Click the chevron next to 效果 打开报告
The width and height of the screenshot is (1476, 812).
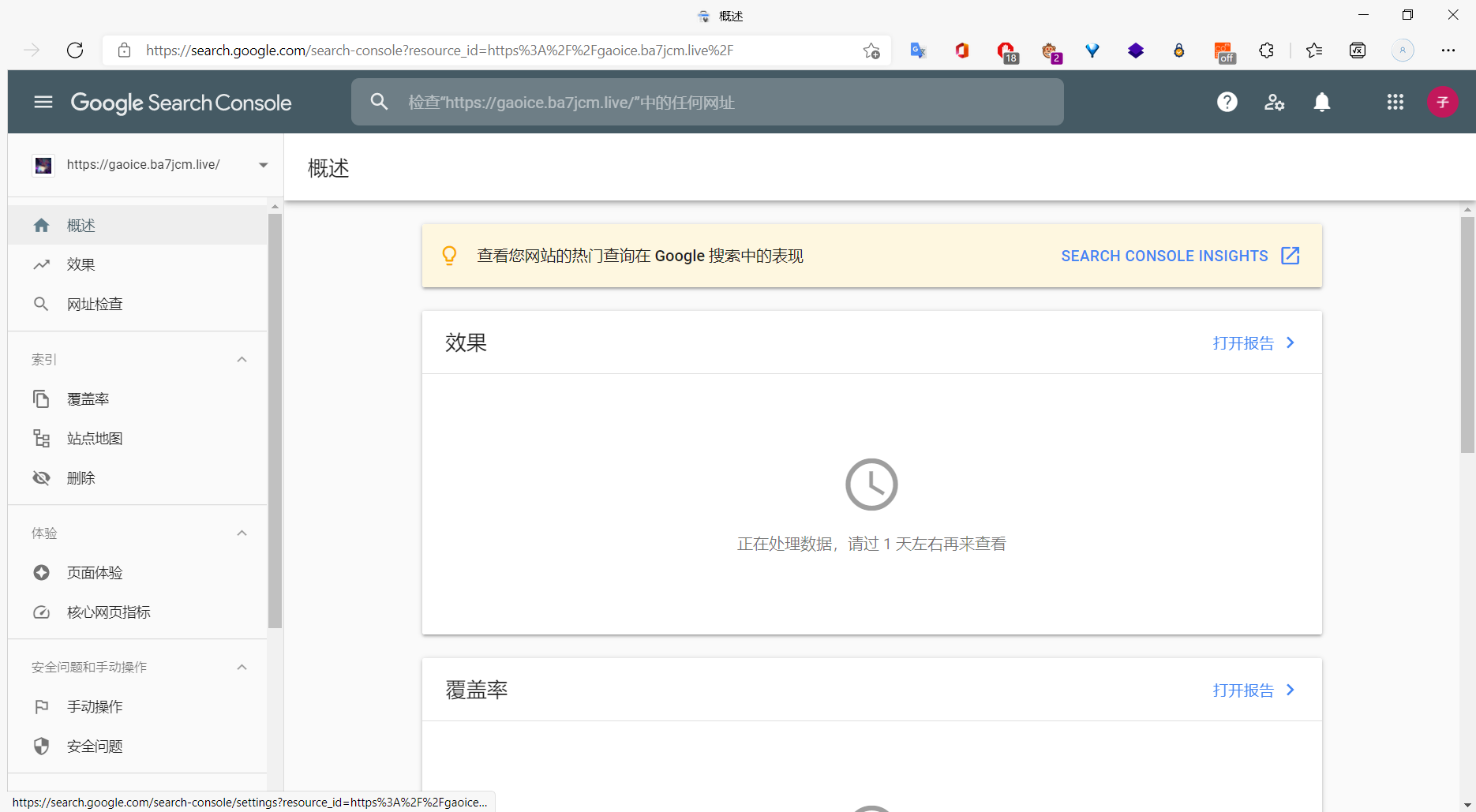(1291, 342)
